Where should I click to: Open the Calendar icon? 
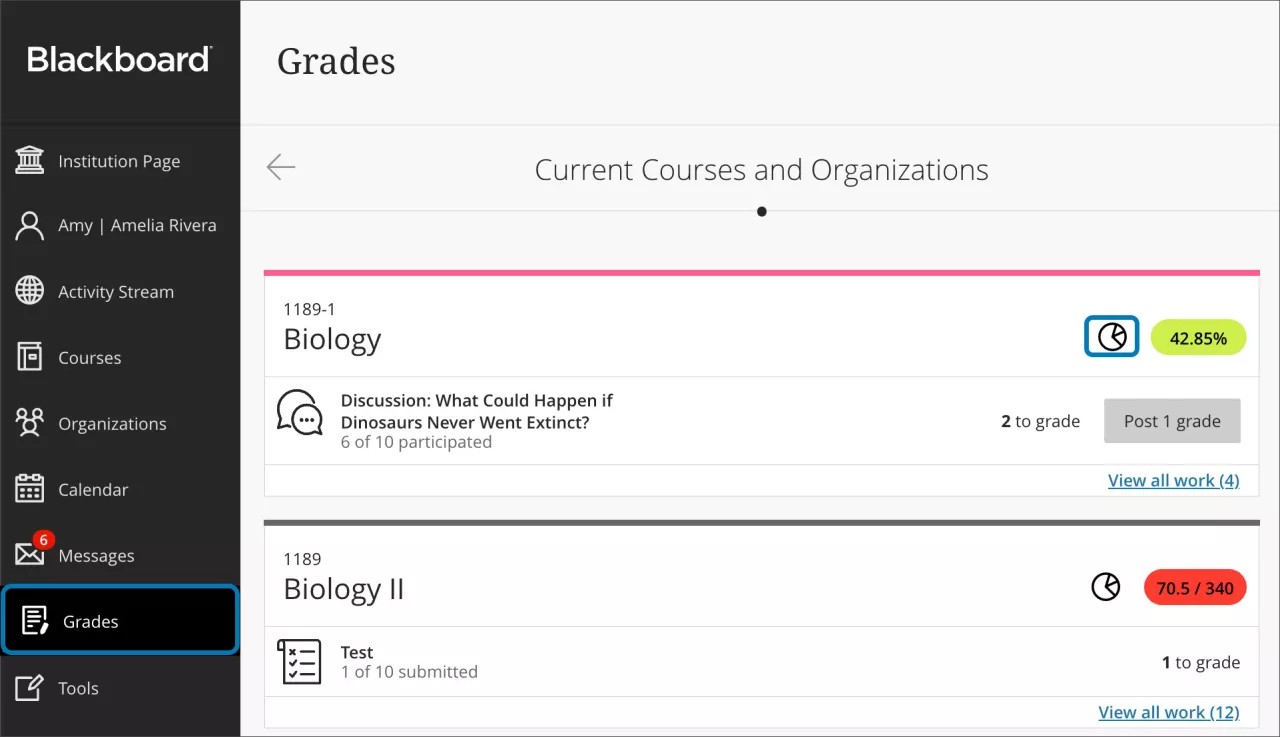tap(29, 489)
